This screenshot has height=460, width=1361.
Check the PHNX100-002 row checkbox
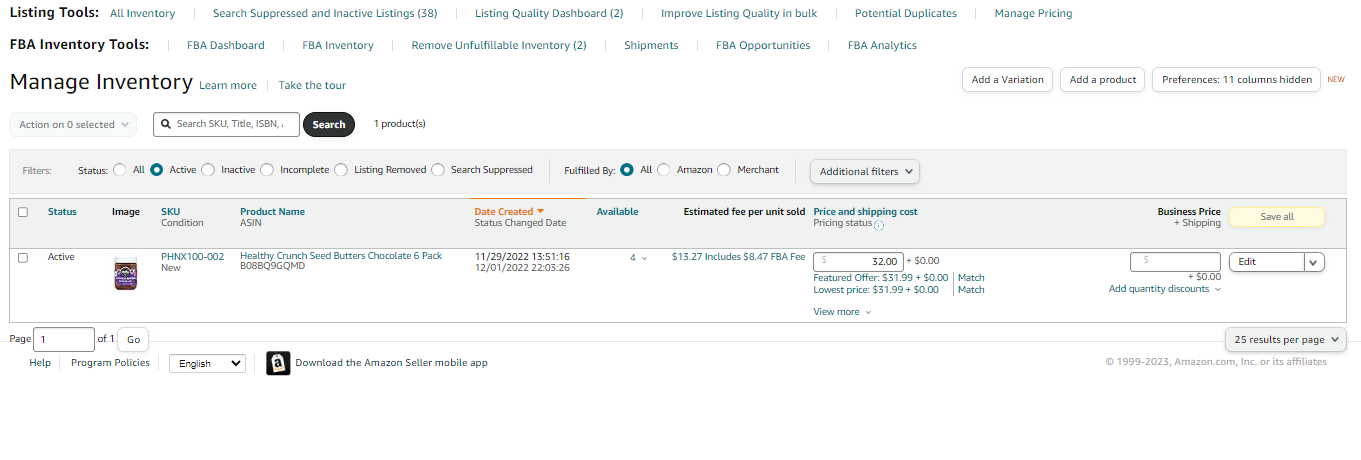[23, 257]
